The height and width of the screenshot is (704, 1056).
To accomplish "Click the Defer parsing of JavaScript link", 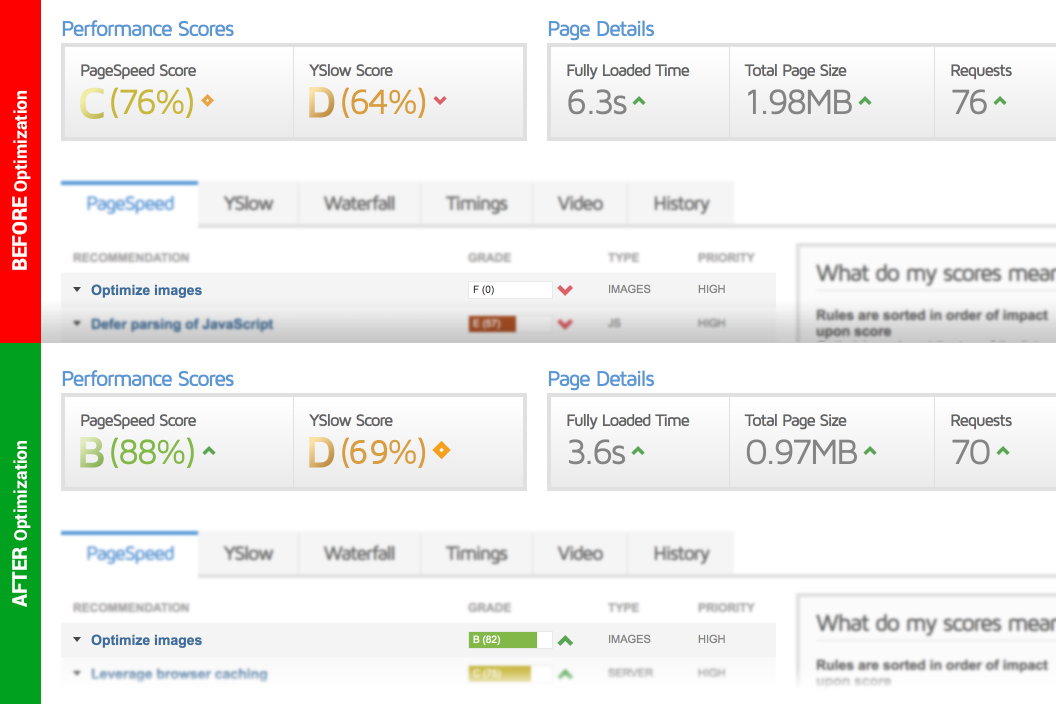I will pyautogui.click(x=181, y=324).
